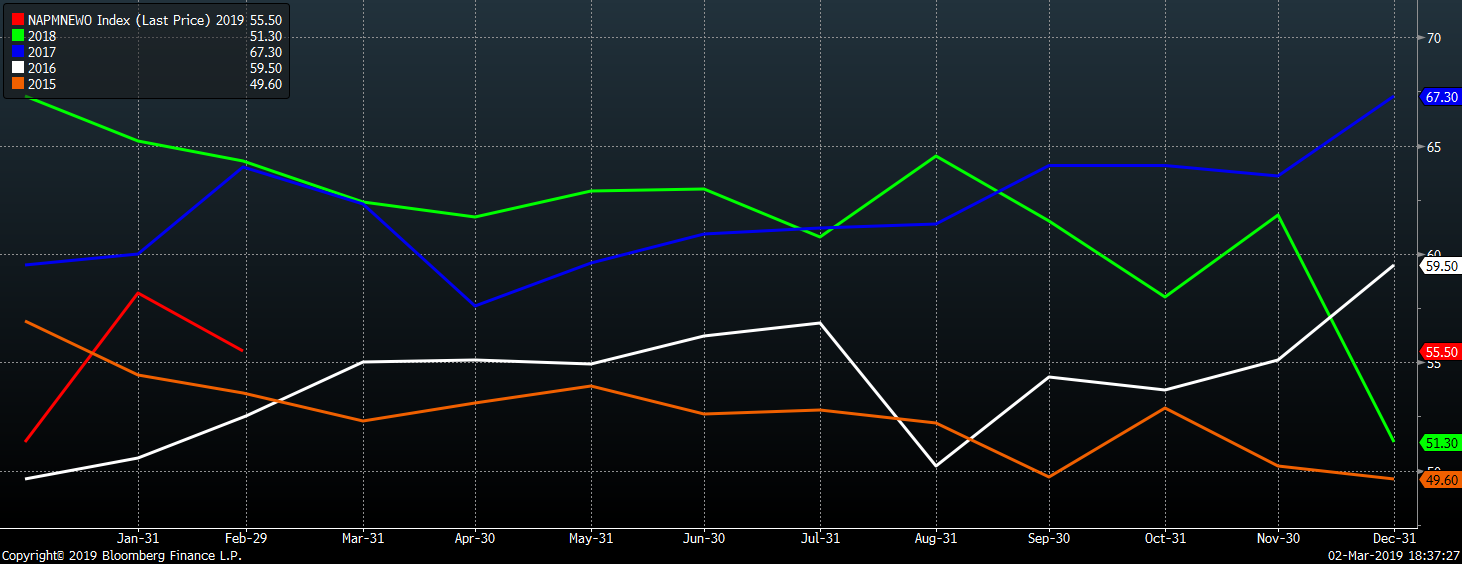Click the green 51.30 price tag
Screen dimensions: 1462x564
point(1440,443)
